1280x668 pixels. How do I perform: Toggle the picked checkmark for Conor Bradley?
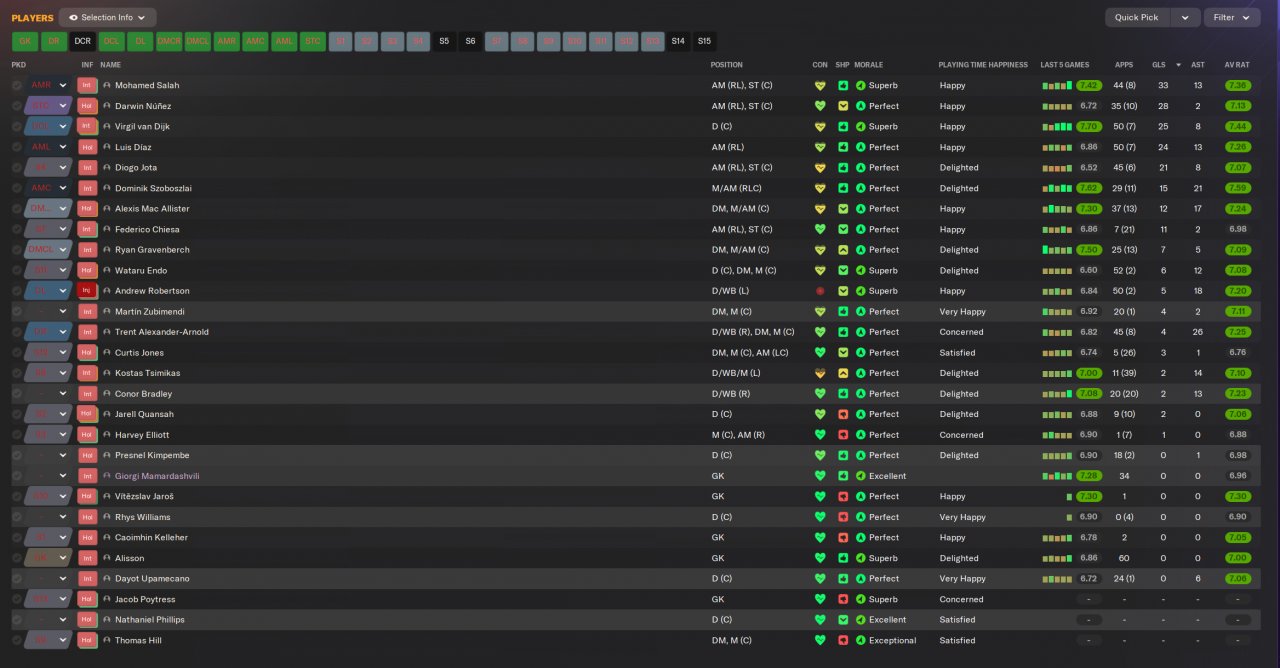(17, 394)
